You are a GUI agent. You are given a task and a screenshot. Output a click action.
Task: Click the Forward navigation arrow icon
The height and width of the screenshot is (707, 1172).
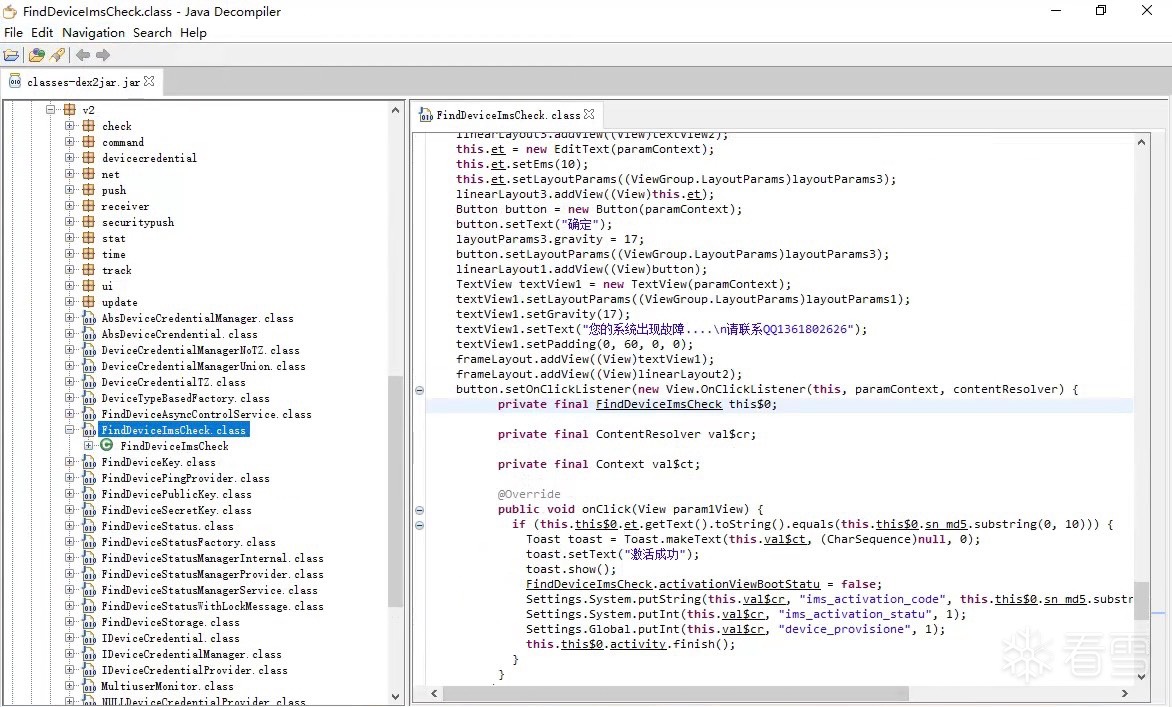(103, 55)
